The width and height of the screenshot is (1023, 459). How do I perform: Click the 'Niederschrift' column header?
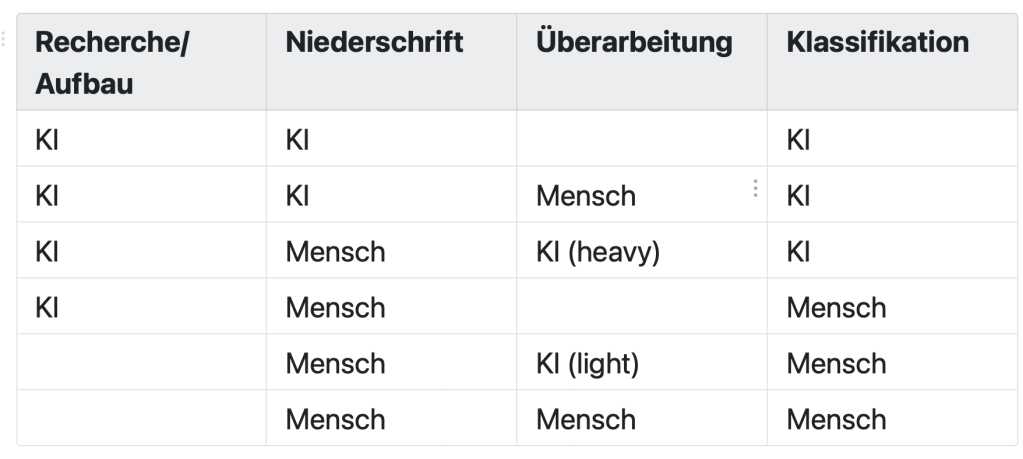click(374, 43)
